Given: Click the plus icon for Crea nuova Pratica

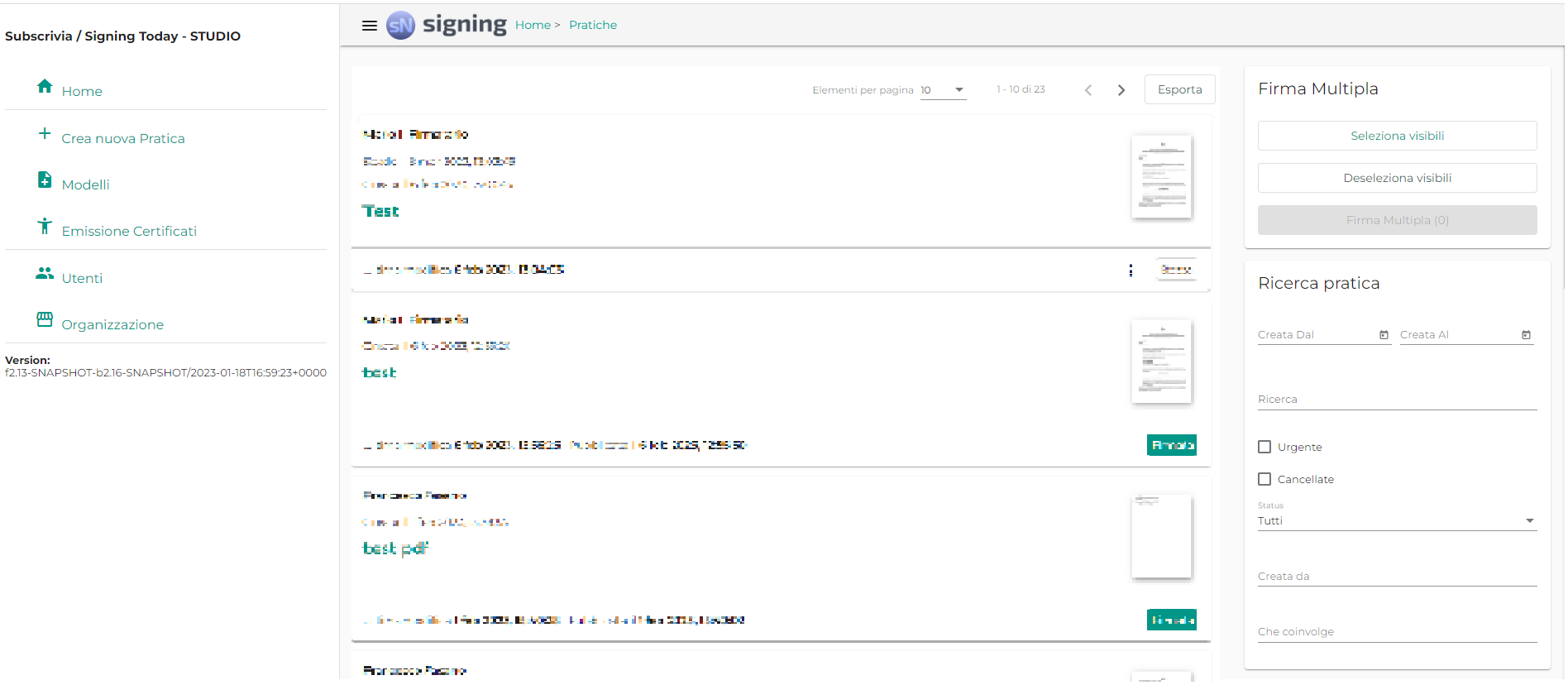Looking at the screenshot, I should [45, 134].
